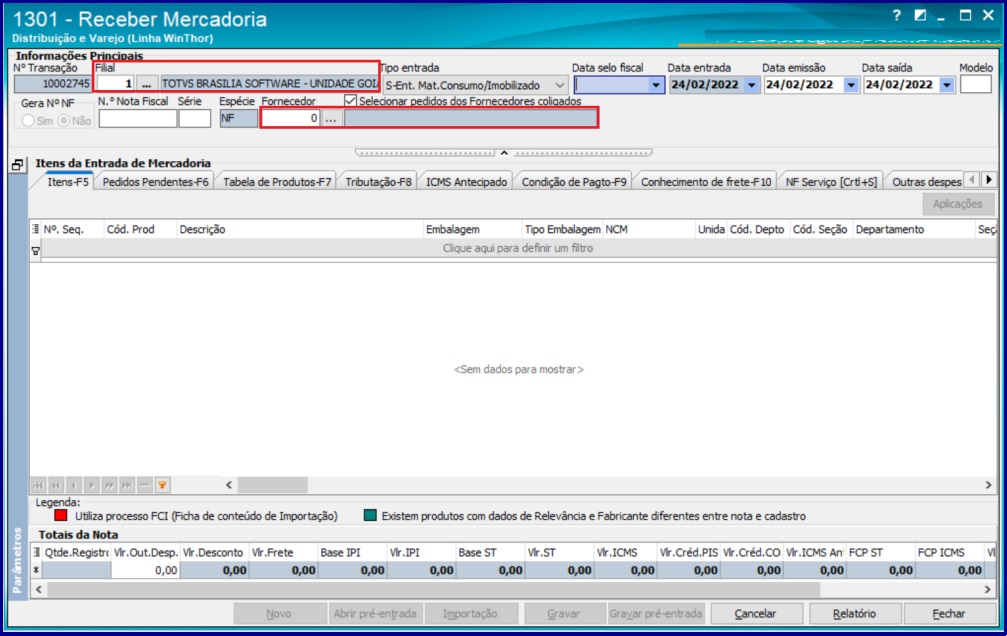Open NF Serviço [Crtl+S] tab
Viewport: 1007px width, 636px height.
(831, 182)
